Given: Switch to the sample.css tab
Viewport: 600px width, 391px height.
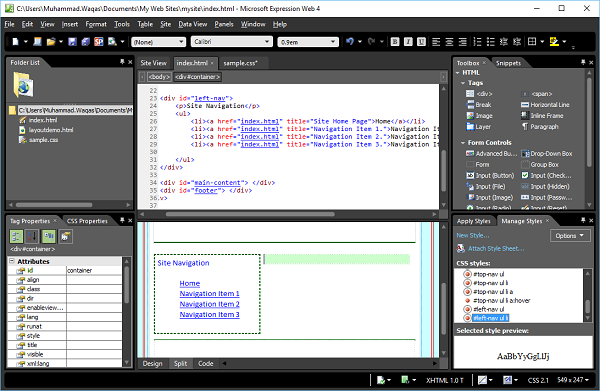Looking at the screenshot, I should pyautogui.click(x=240, y=63).
